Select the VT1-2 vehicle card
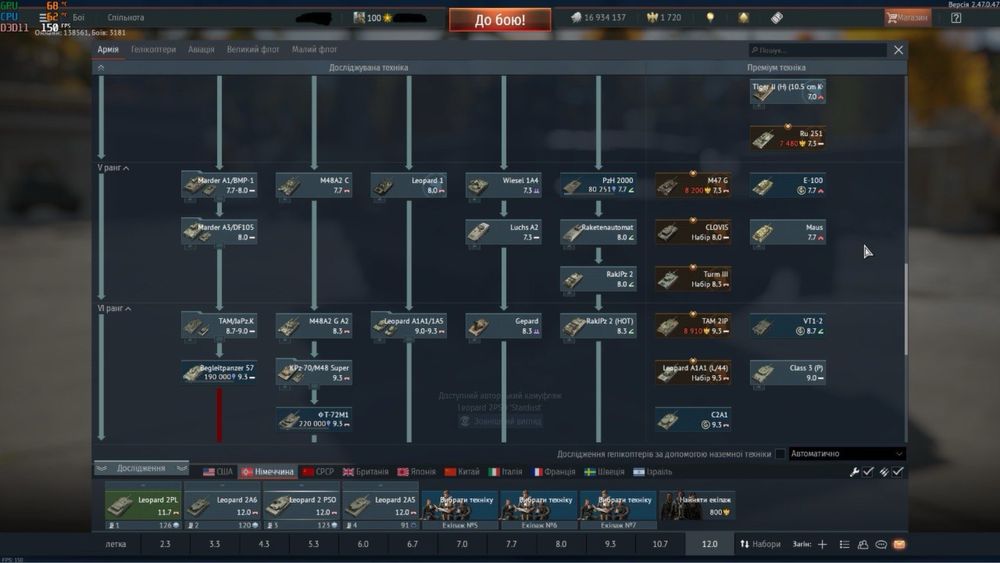The image size is (1000, 563). 788,326
